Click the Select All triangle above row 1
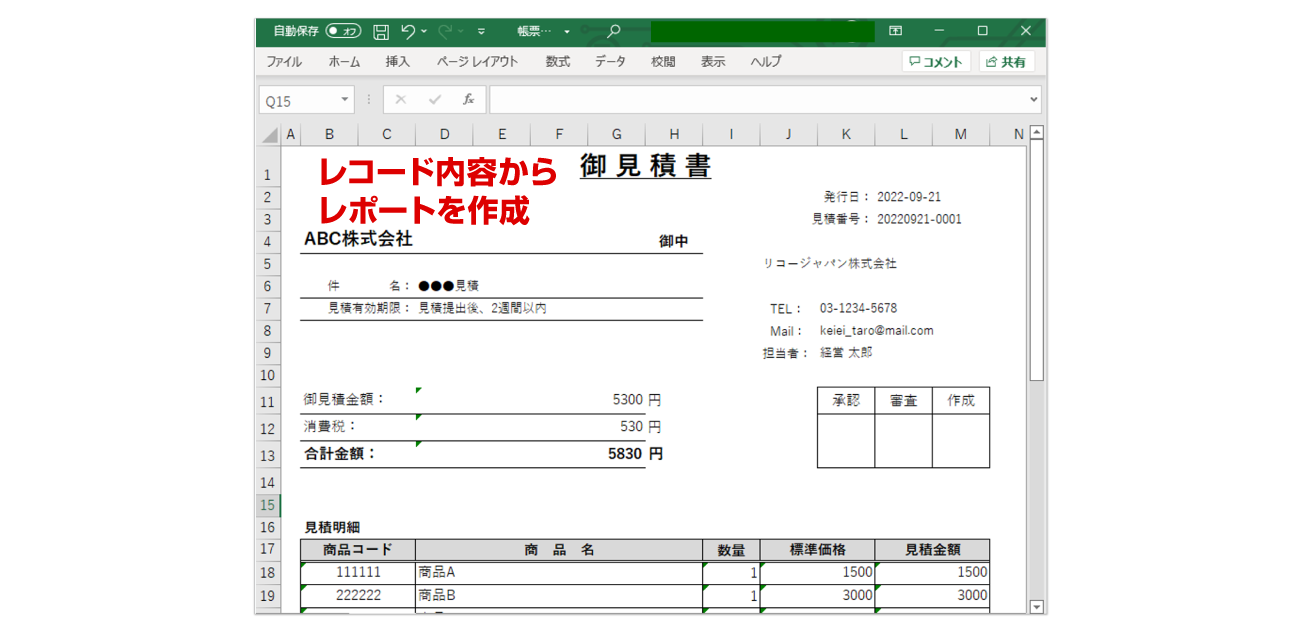 pos(268,133)
